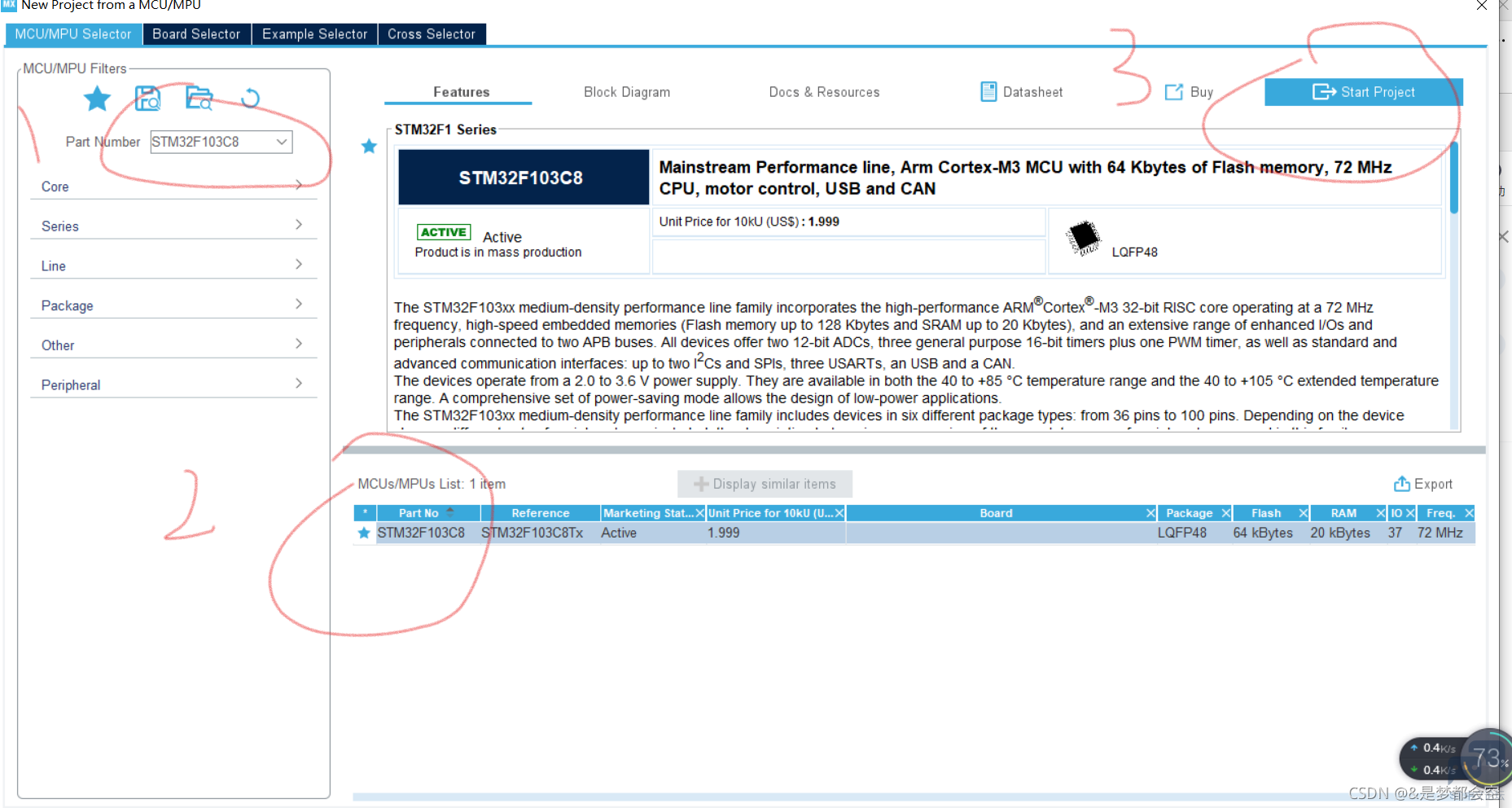Image resolution: width=1512 pixels, height=808 pixels.
Task: Toggle favorite star in STM32F103C8 row
Action: (x=364, y=533)
